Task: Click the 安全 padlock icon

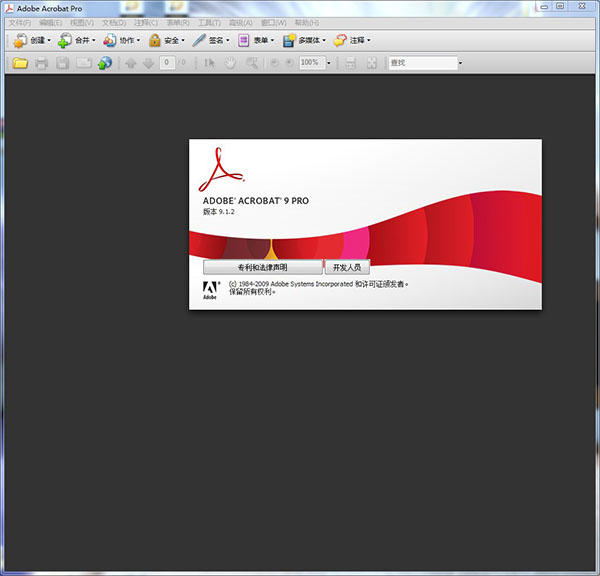Action: click(x=155, y=40)
